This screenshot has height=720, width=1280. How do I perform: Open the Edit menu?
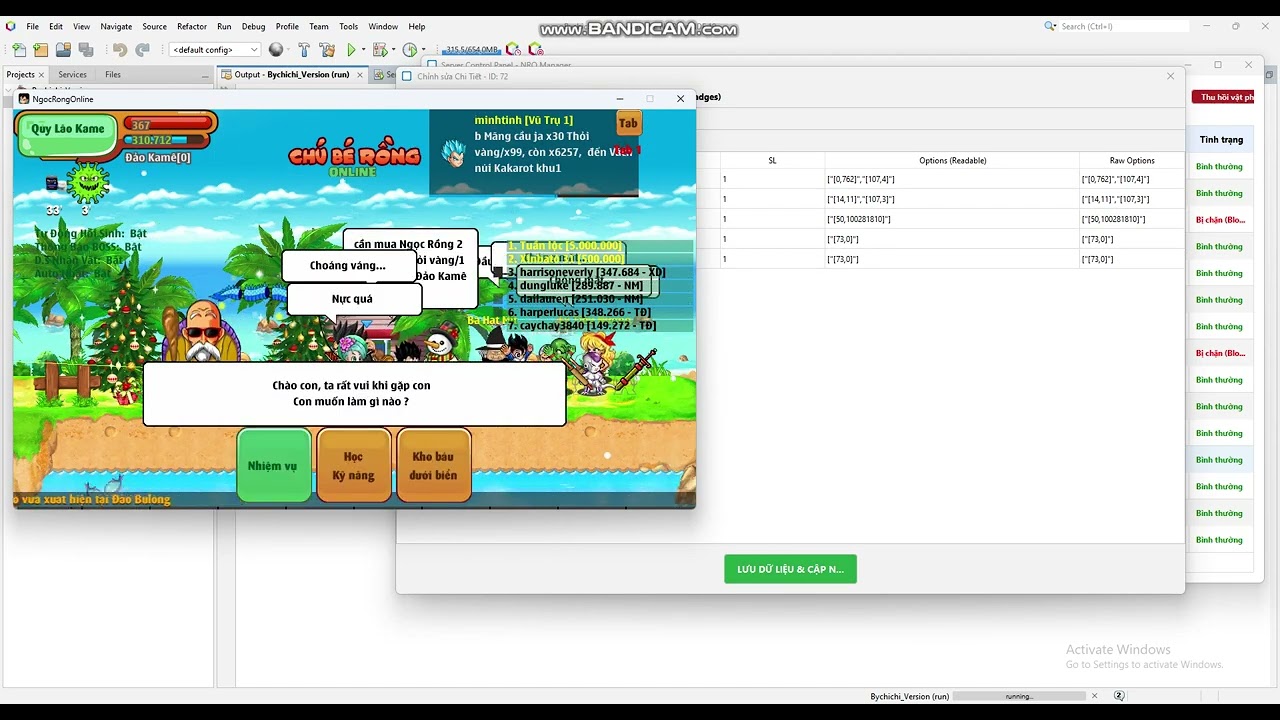56,26
